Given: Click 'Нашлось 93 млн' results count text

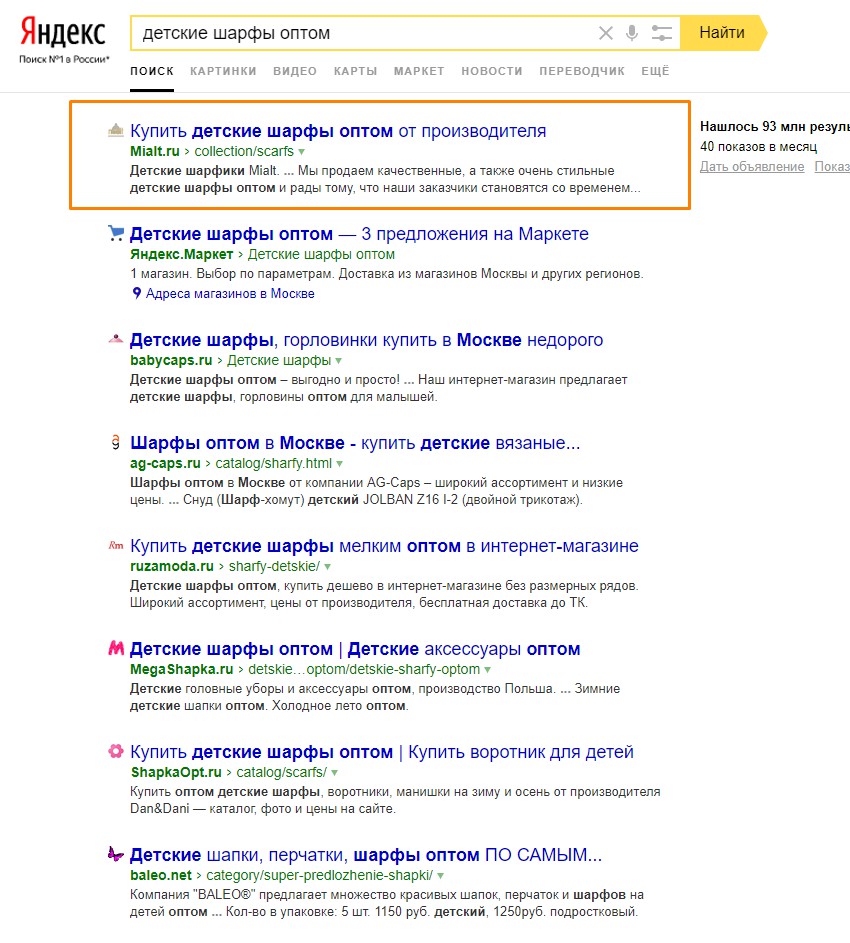Looking at the screenshot, I should pos(775,126).
